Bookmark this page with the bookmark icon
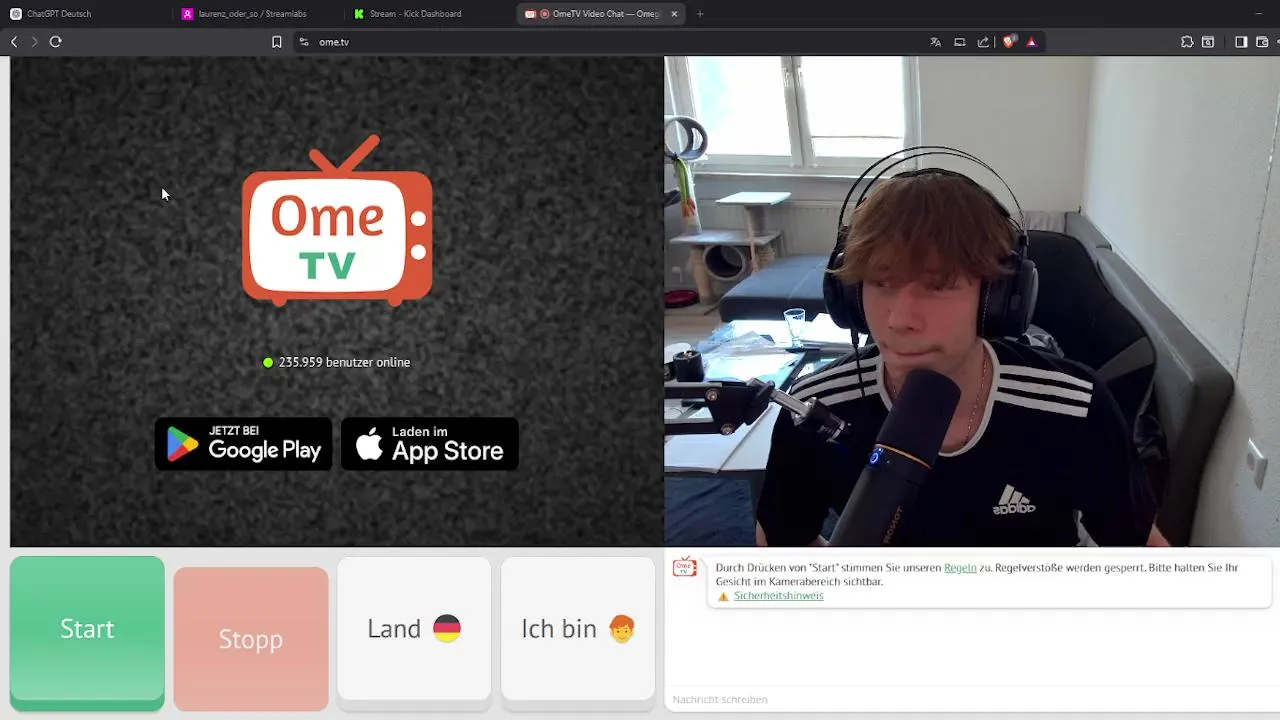 click(277, 42)
